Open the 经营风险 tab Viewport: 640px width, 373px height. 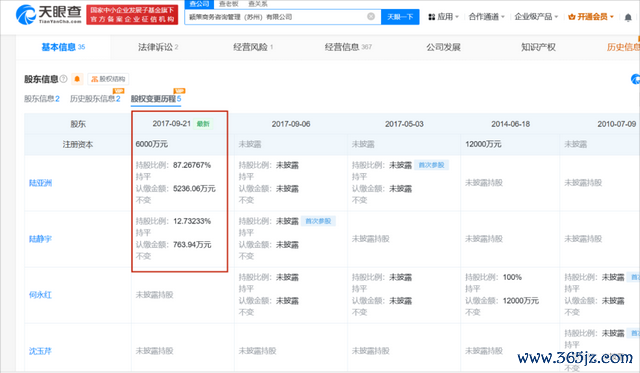click(x=253, y=47)
